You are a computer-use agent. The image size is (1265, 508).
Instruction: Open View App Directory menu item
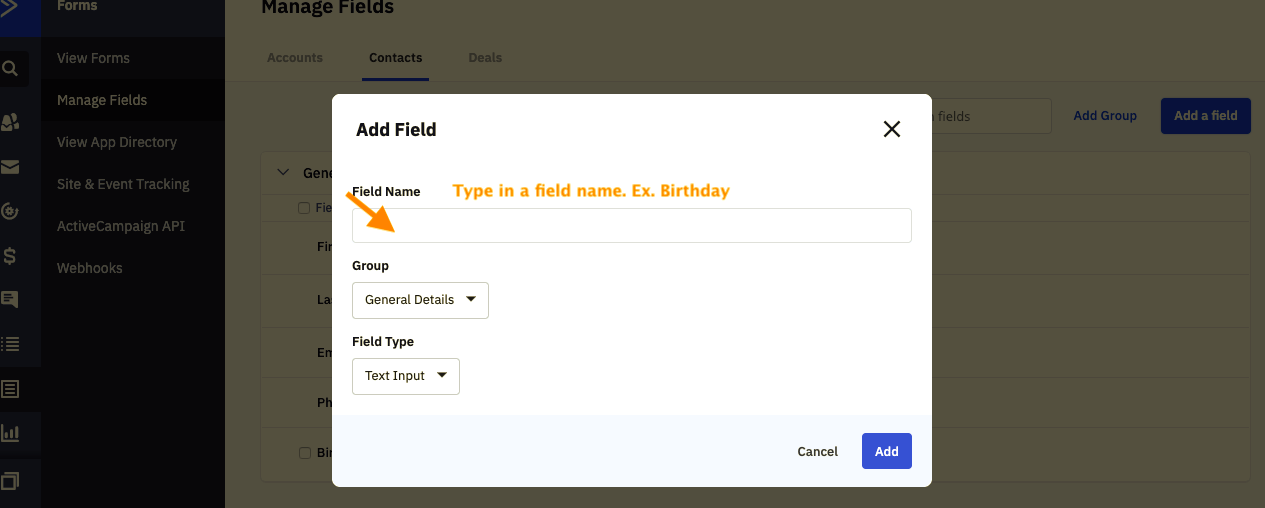coord(117,142)
